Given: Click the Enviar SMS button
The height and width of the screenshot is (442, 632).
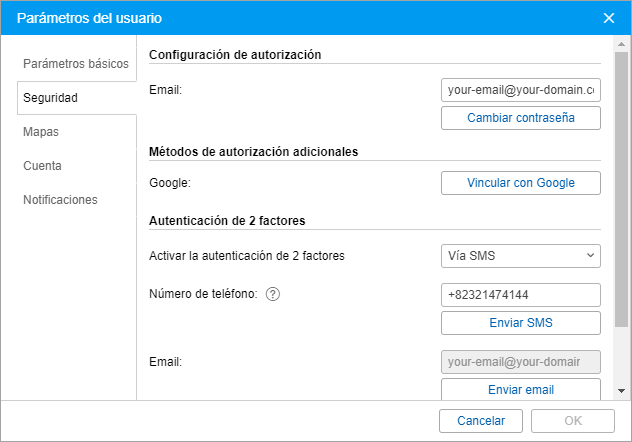Looking at the screenshot, I should [x=520, y=322].
